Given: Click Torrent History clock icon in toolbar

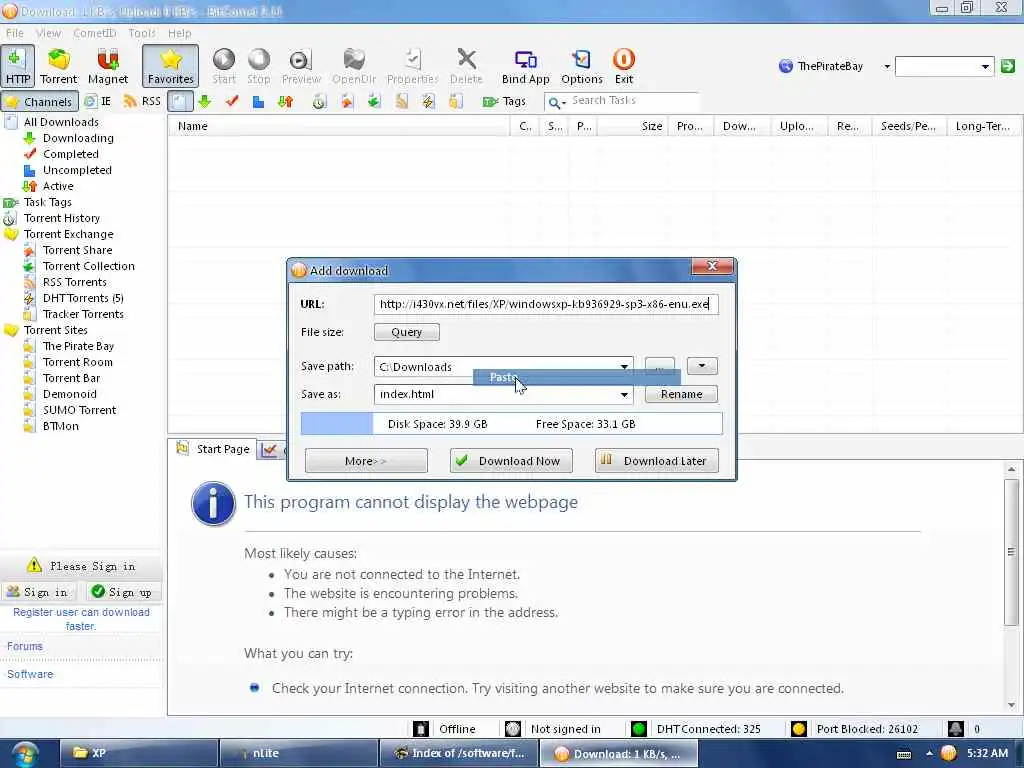Looking at the screenshot, I should click(319, 101).
